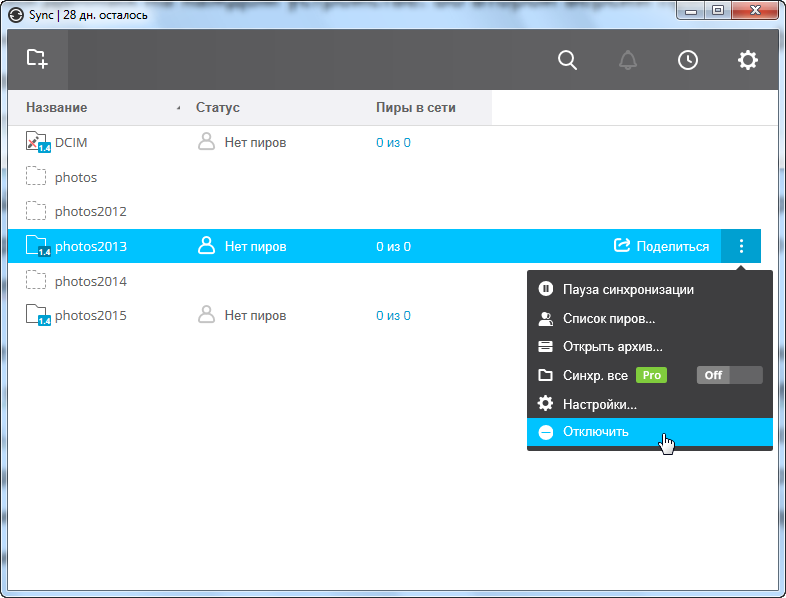Click peer icon in photos2013 row

pos(206,246)
